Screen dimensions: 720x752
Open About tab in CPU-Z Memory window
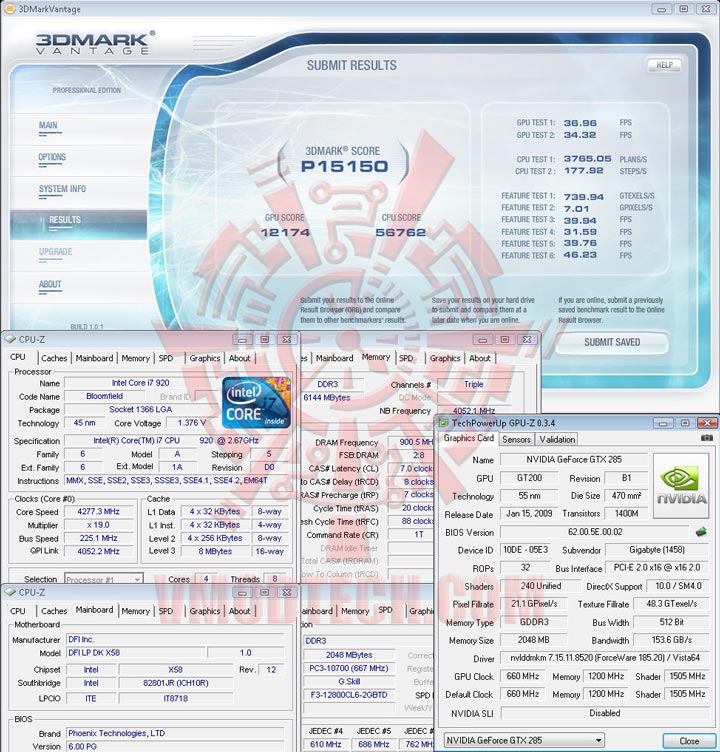[x=480, y=358]
